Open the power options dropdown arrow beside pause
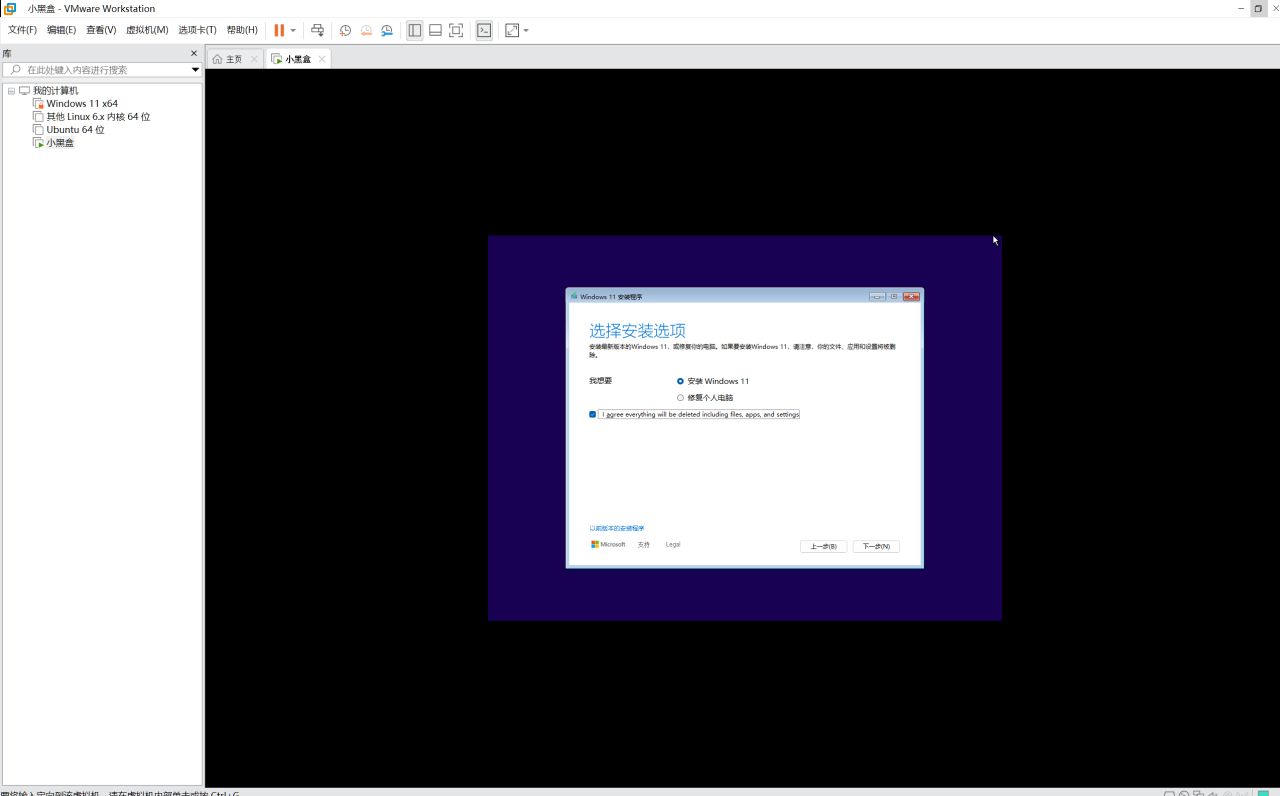 293,30
